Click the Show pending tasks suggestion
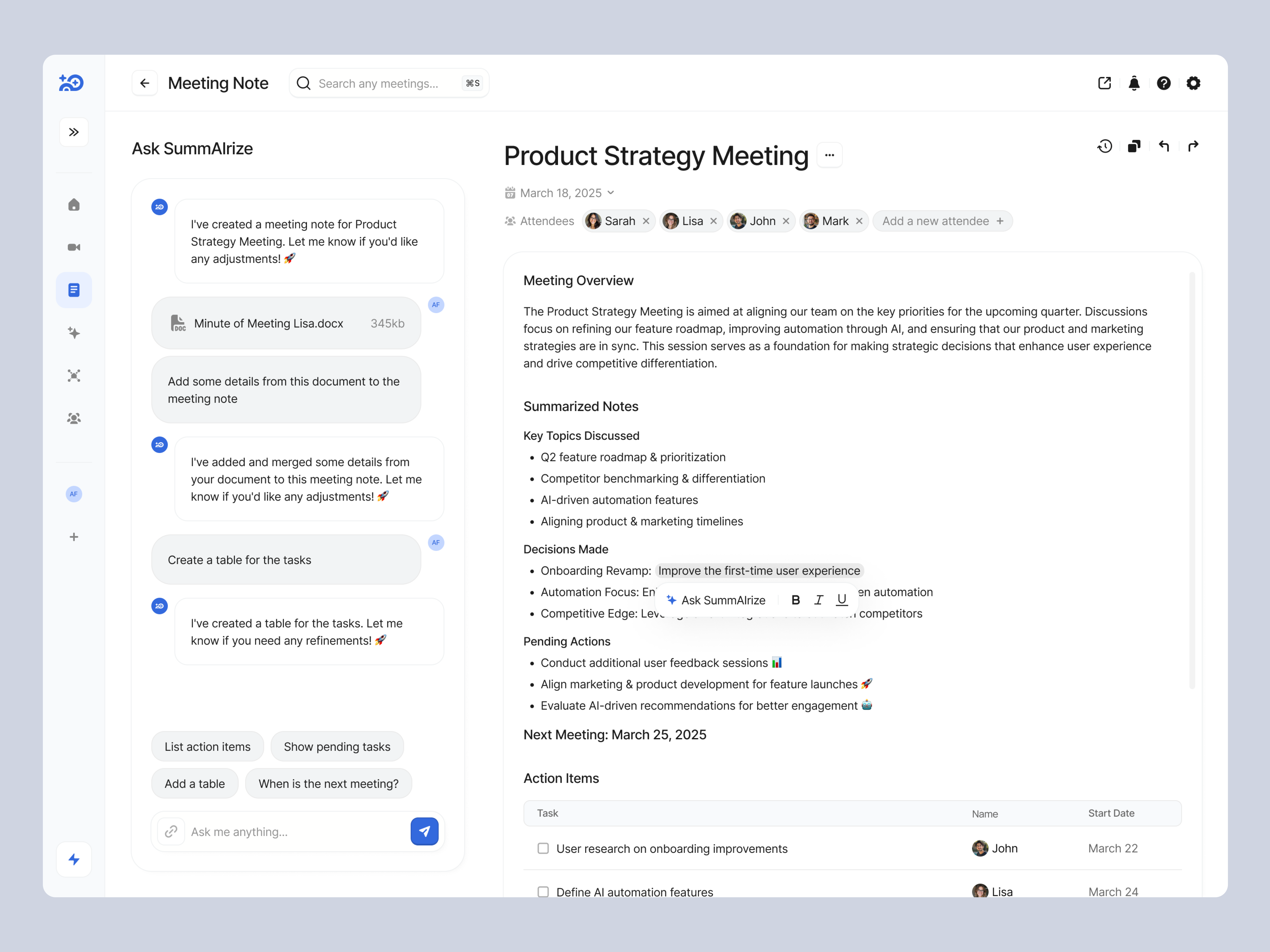The height and width of the screenshot is (952, 1270). point(337,747)
